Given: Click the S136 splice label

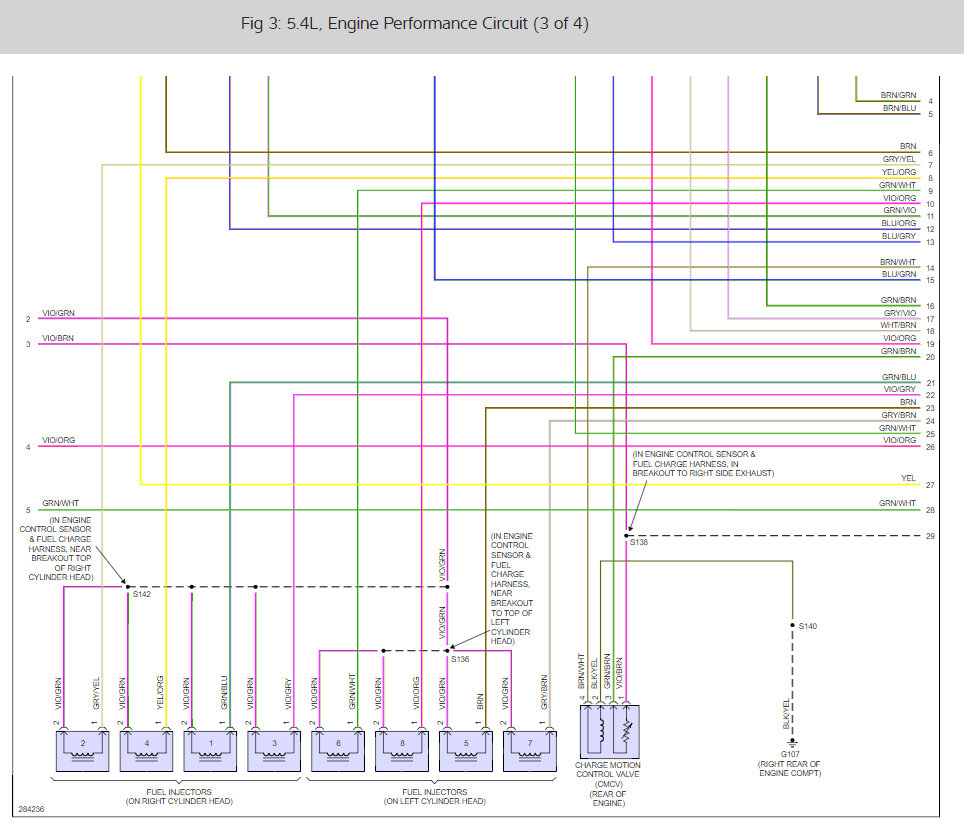Looking at the screenshot, I should (x=460, y=659).
